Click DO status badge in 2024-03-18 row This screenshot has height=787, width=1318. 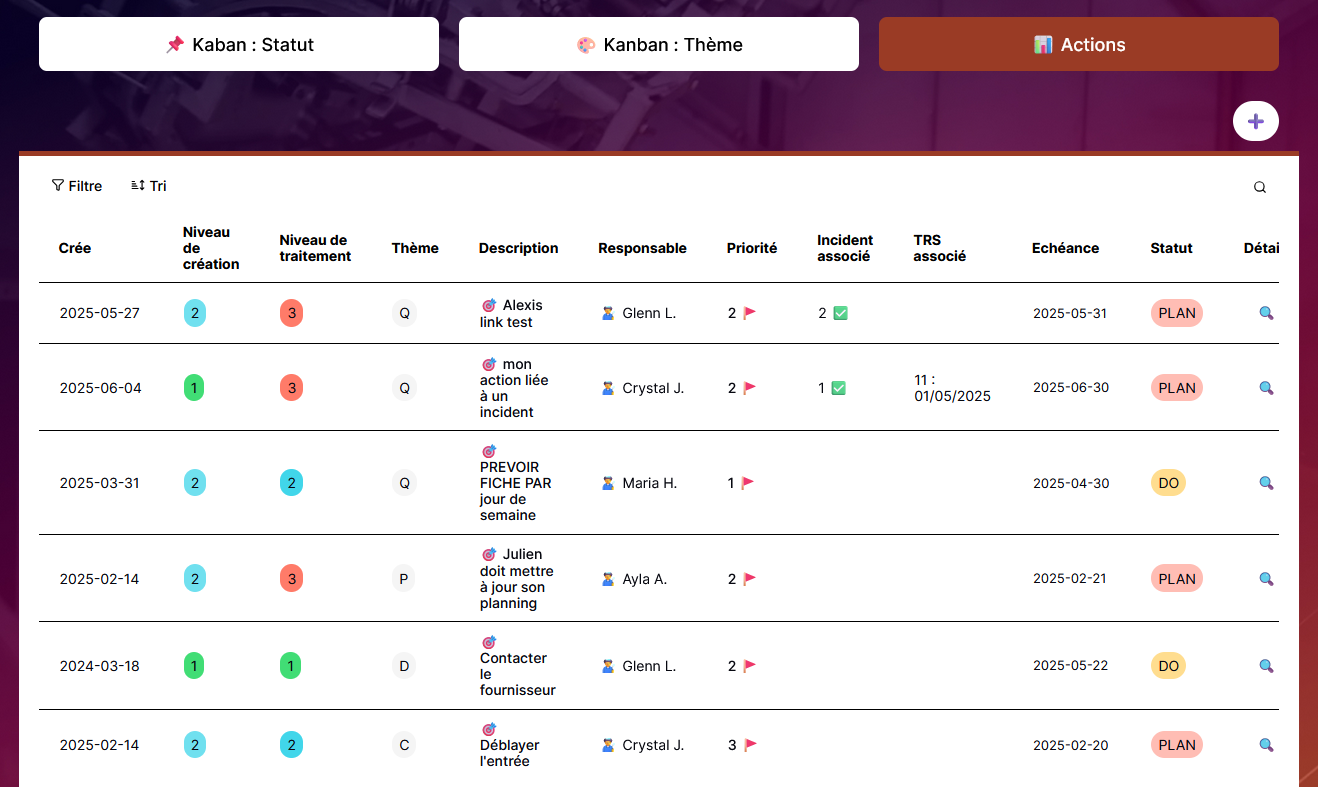(x=1168, y=666)
